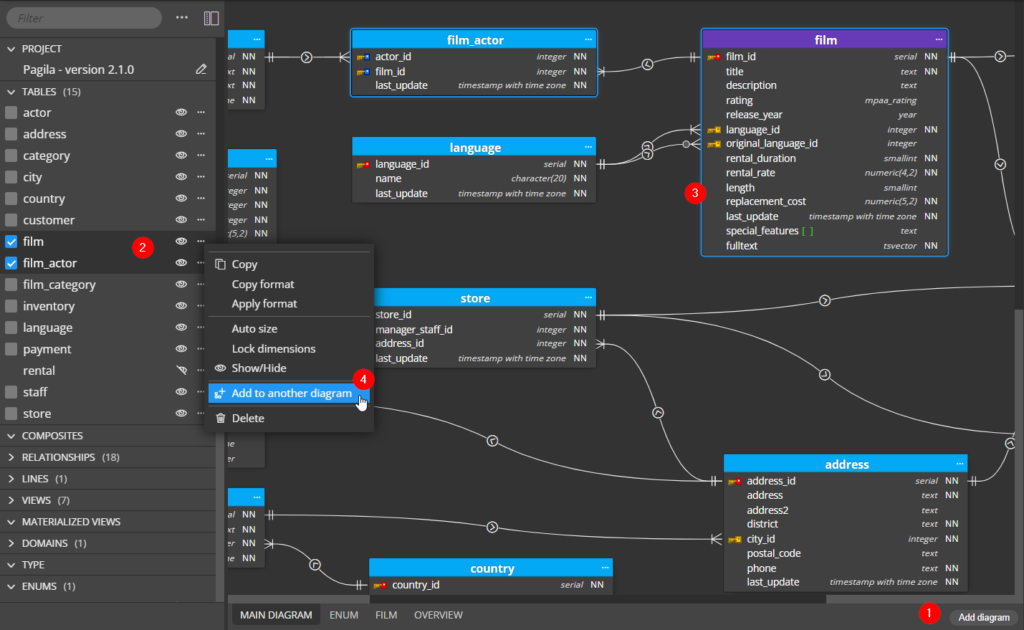
Task: Uncheck the film table checkbox
Action: coord(11,242)
